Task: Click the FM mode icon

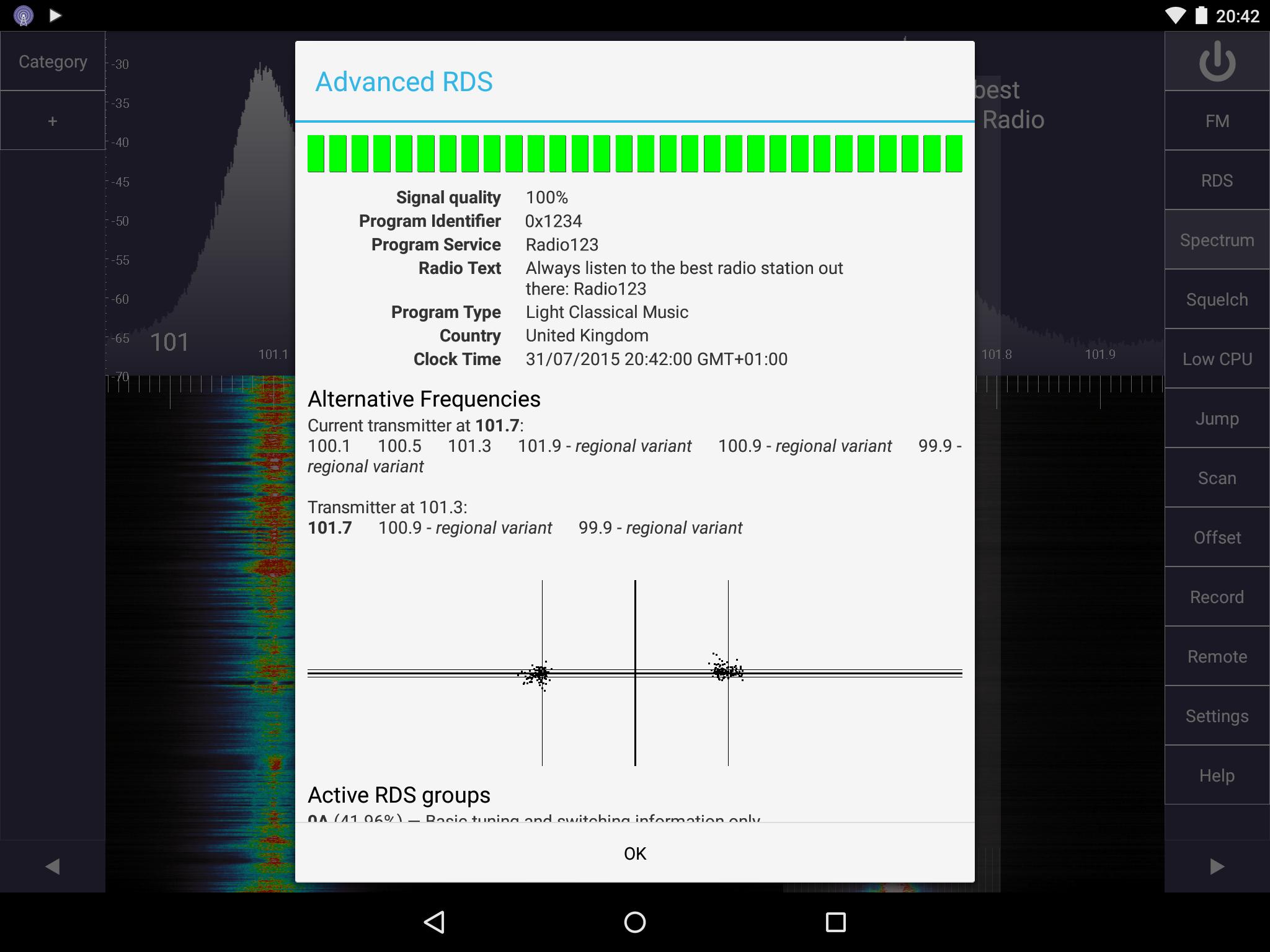Action: click(1217, 120)
